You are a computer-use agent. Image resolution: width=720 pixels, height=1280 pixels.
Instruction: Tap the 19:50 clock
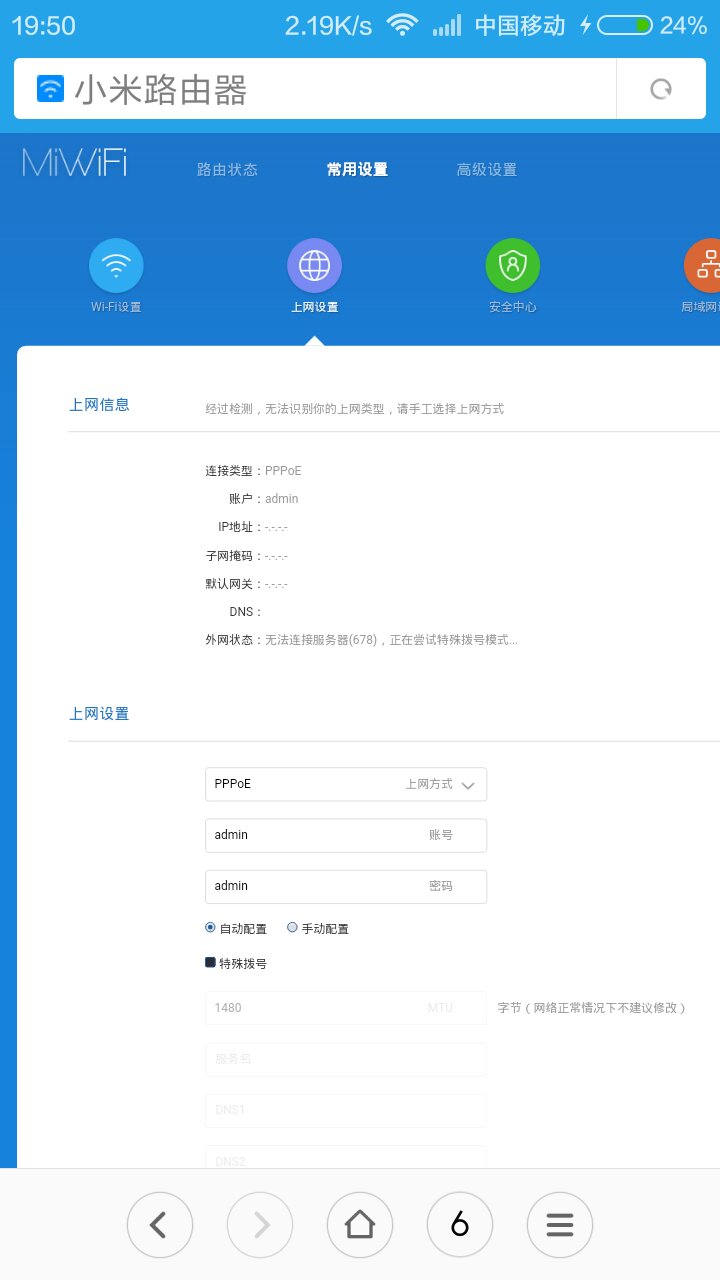[x=43, y=25]
